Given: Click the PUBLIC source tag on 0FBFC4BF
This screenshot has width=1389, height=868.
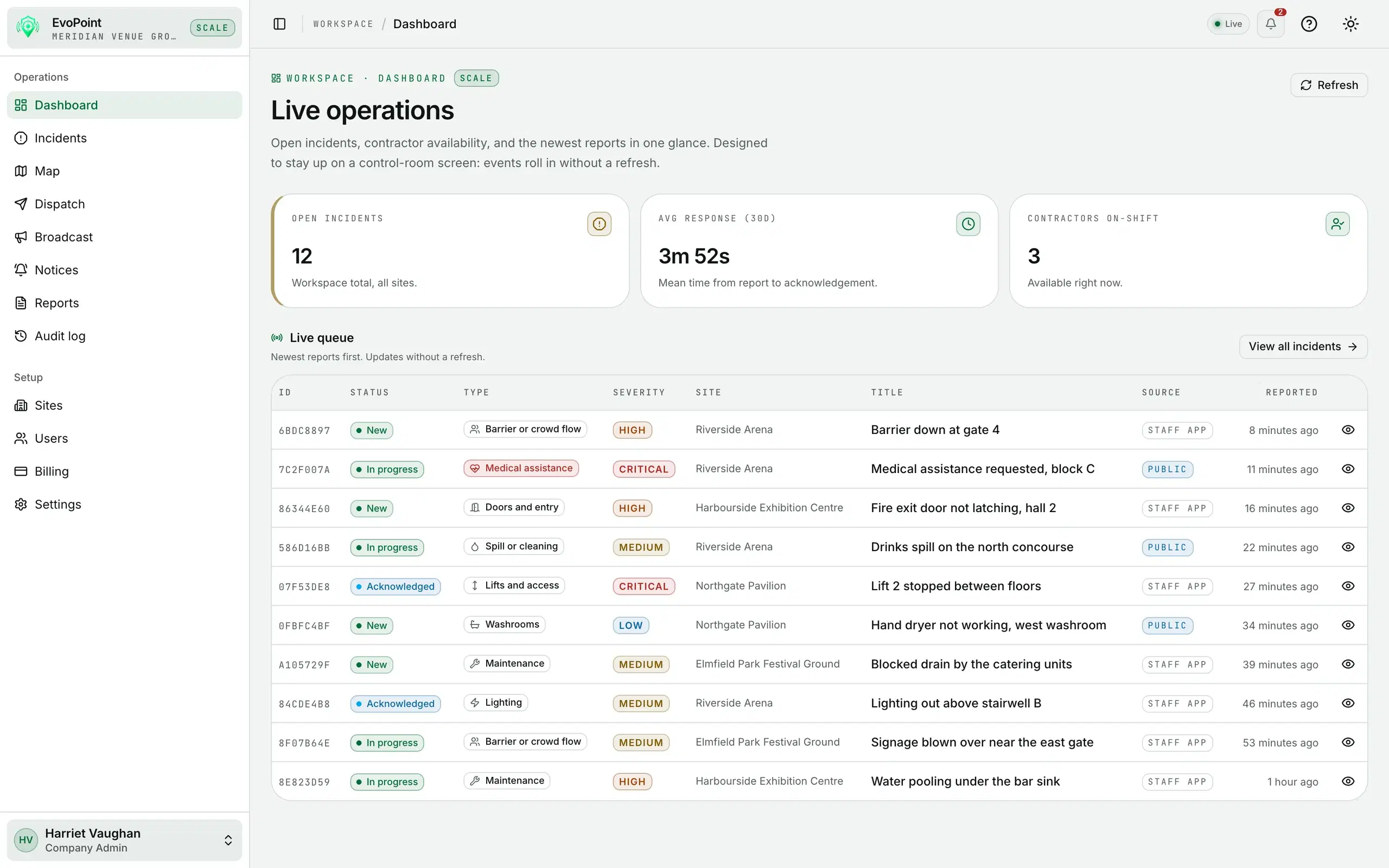Looking at the screenshot, I should point(1168,626).
